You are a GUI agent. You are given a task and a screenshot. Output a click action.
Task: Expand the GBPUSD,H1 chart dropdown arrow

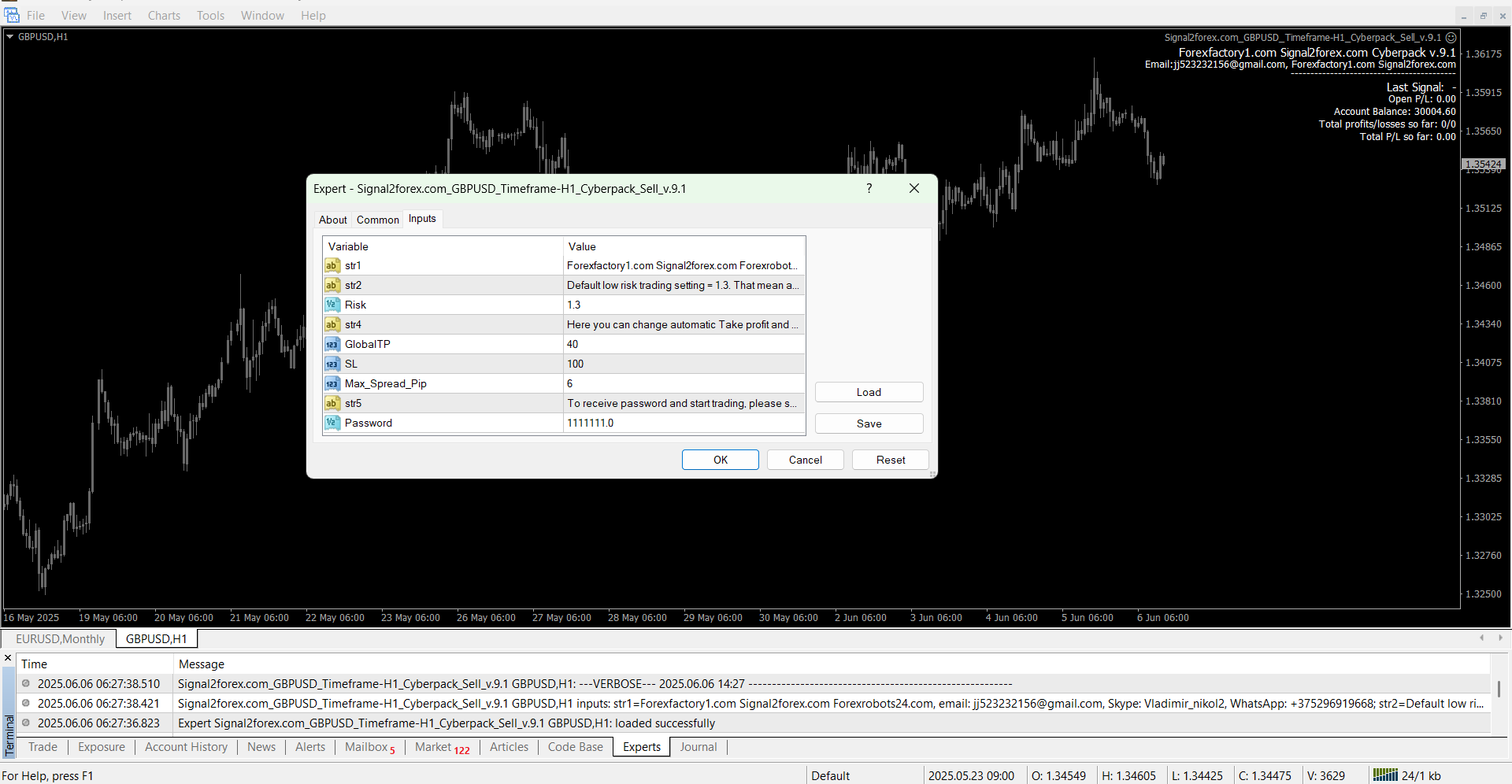(x=10, y=37)
